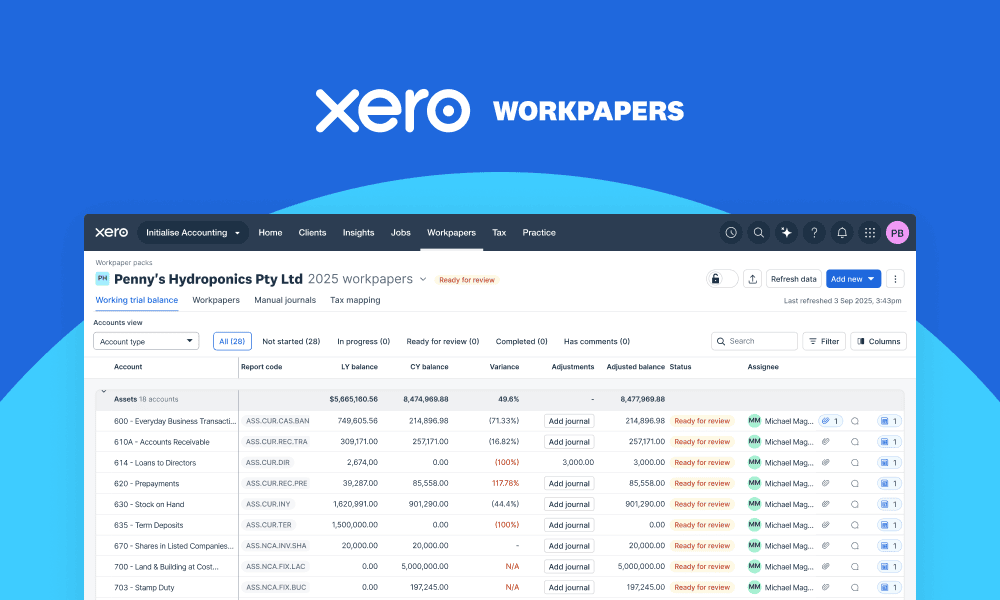The image size is (1000, 600).
Task: Click the Refresh data button
Action: [793, 279]
